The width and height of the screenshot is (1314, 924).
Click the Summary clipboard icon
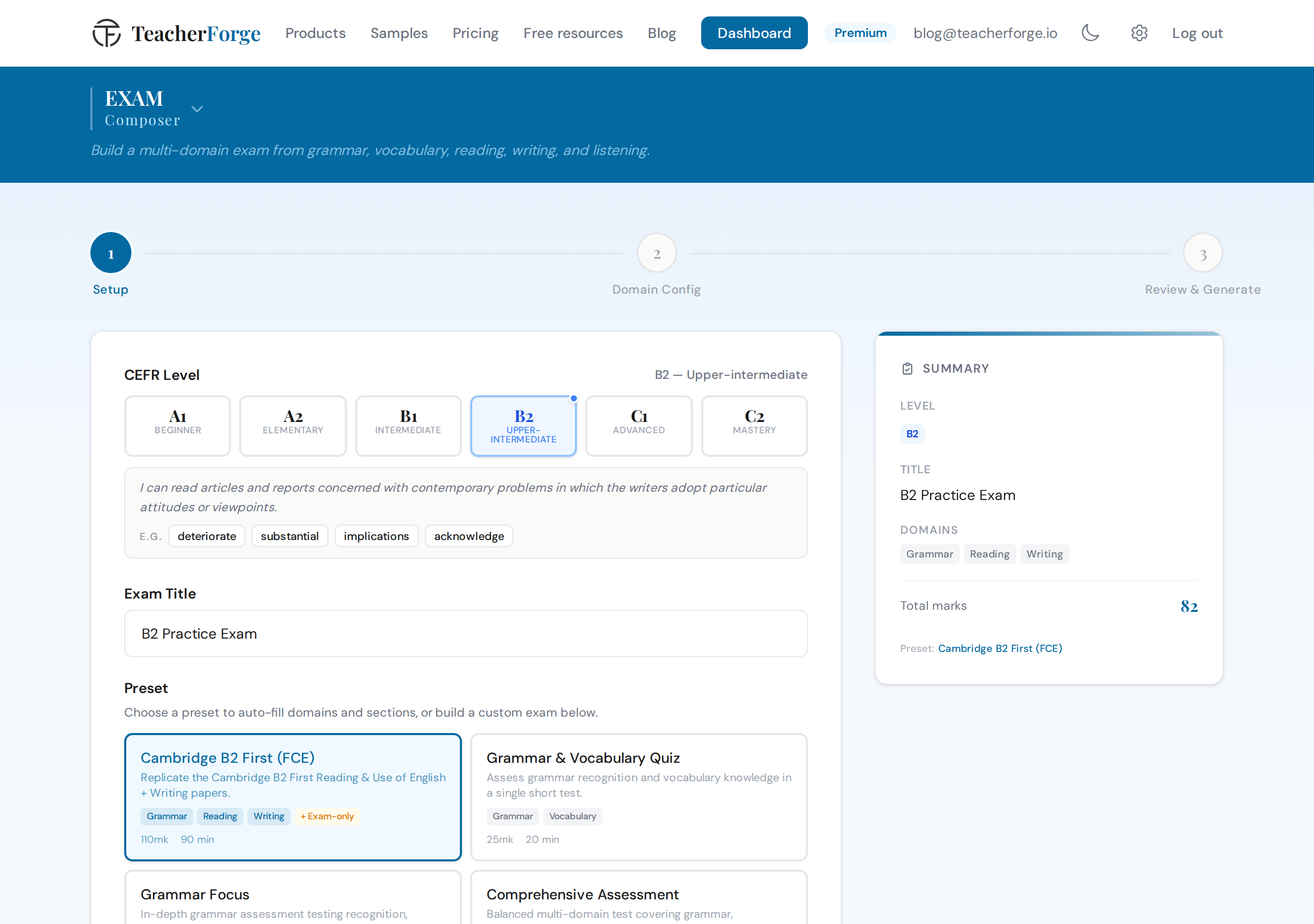point(907,369)
